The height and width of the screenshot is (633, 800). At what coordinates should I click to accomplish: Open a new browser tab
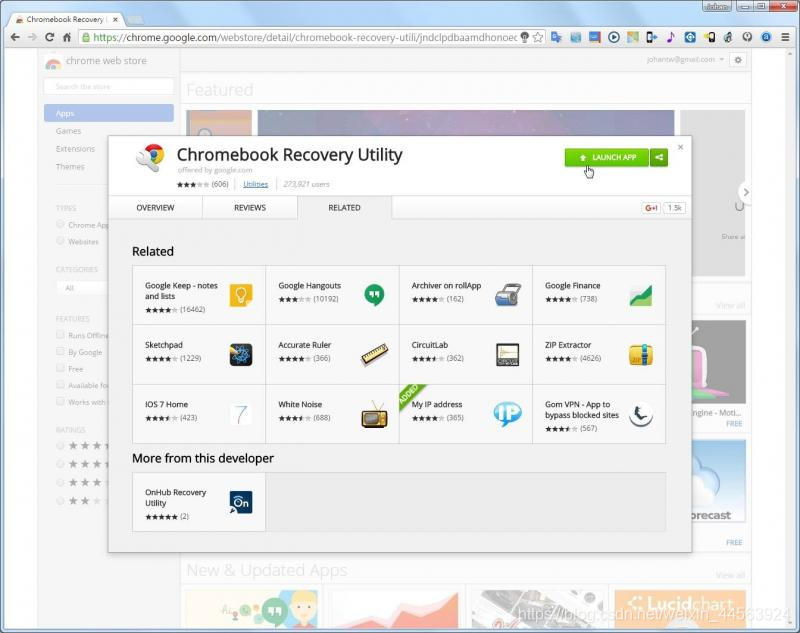[x=135, y=20]
